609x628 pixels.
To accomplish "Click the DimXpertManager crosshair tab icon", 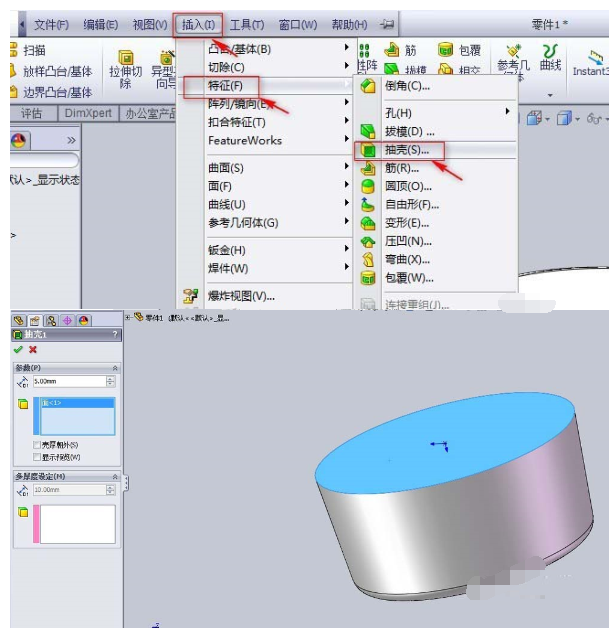I will 67,320.
